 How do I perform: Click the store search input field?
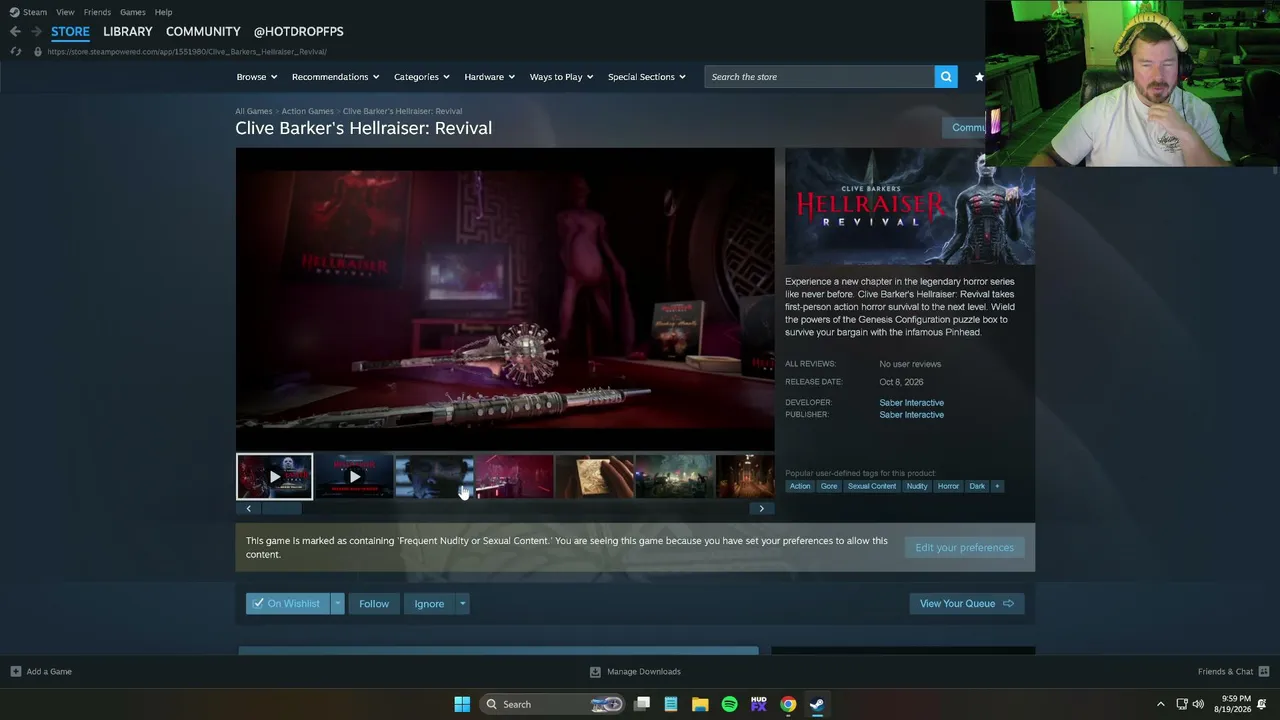[x=820, y=77]
